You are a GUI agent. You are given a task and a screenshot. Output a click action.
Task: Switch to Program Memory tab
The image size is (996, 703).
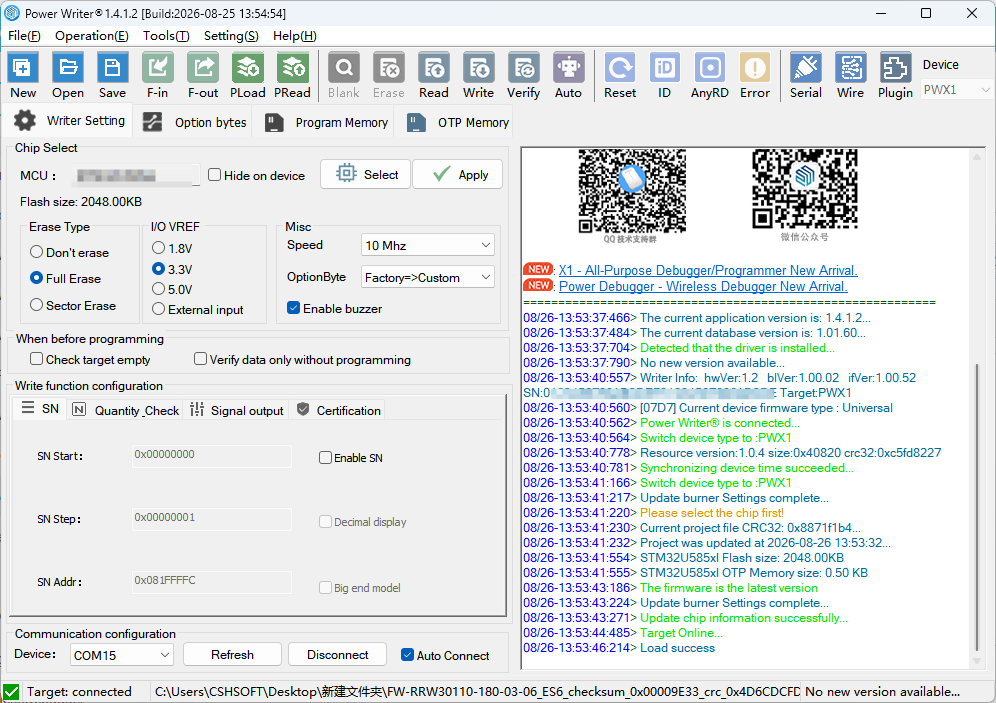coord(325,122)
